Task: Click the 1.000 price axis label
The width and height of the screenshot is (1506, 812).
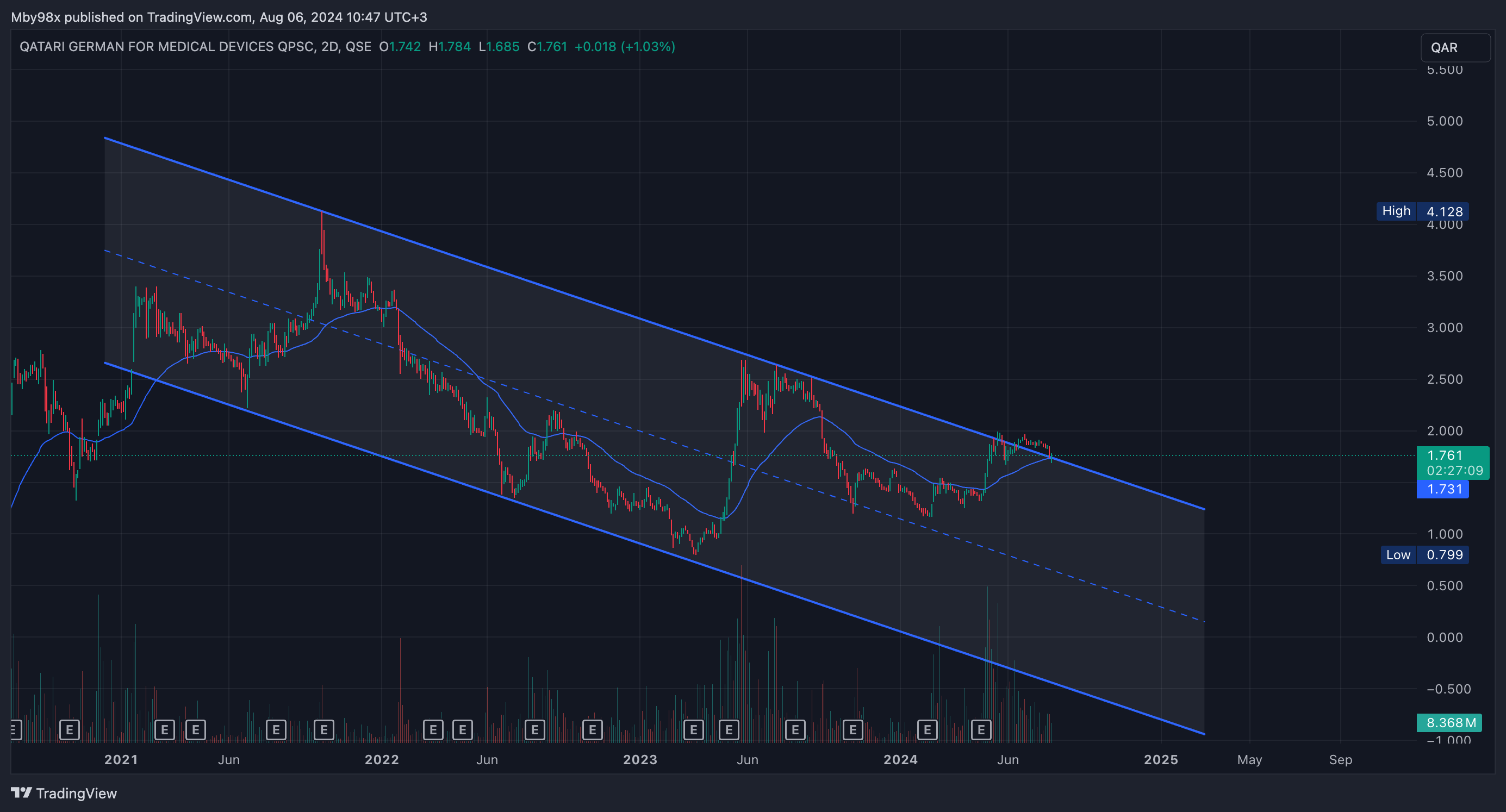Action: click(1445, 534)
